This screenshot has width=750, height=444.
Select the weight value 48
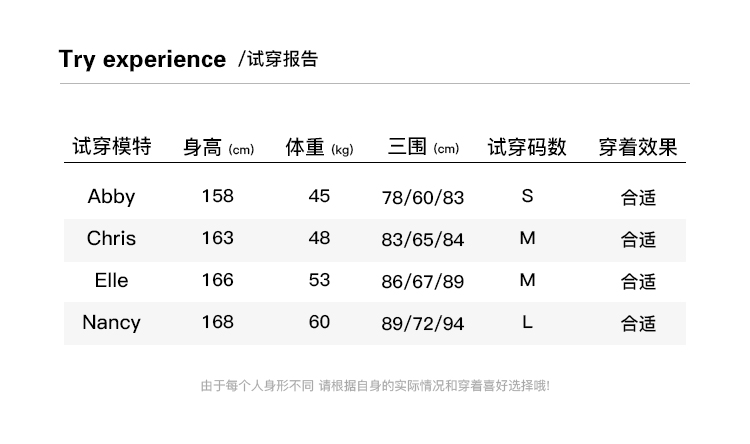319,238
